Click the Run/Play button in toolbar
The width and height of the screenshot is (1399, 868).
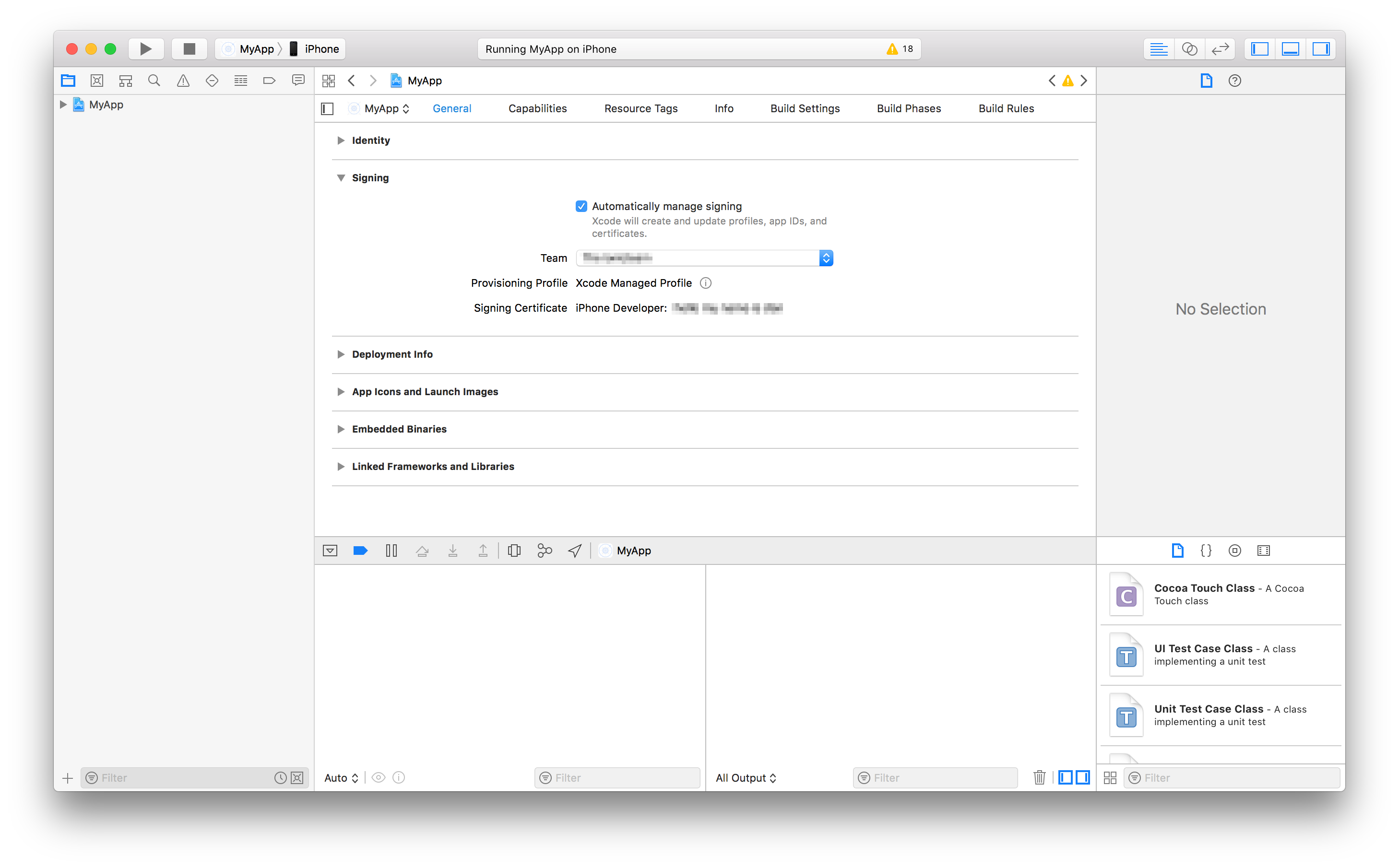coord(146,48)
